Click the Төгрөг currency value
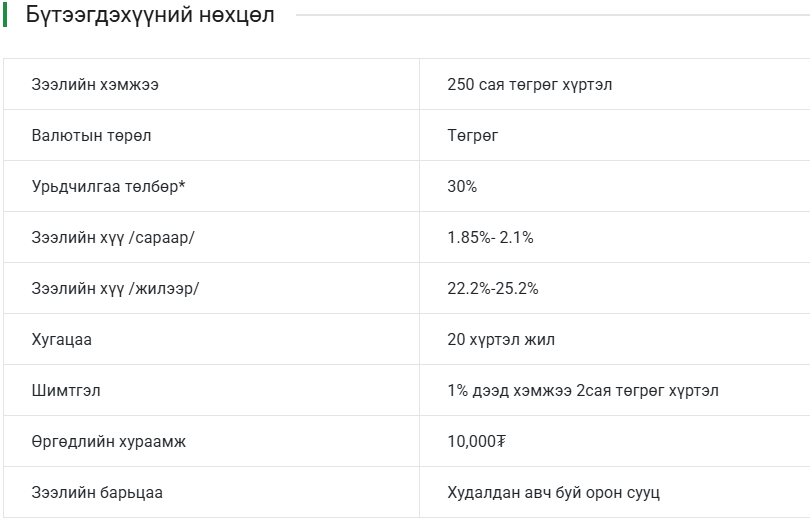This screenshot has width=810, height=518. click(x=473, y=135)
